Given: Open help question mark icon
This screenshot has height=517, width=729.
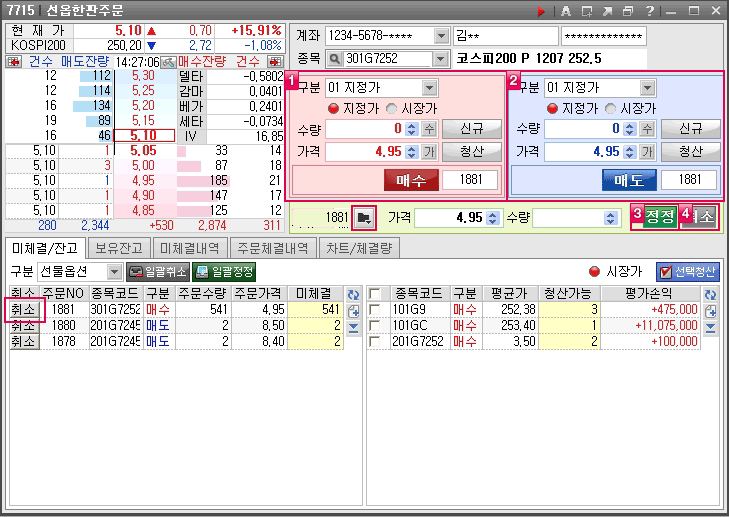Looking at the screenshot, I should point(649,11).
